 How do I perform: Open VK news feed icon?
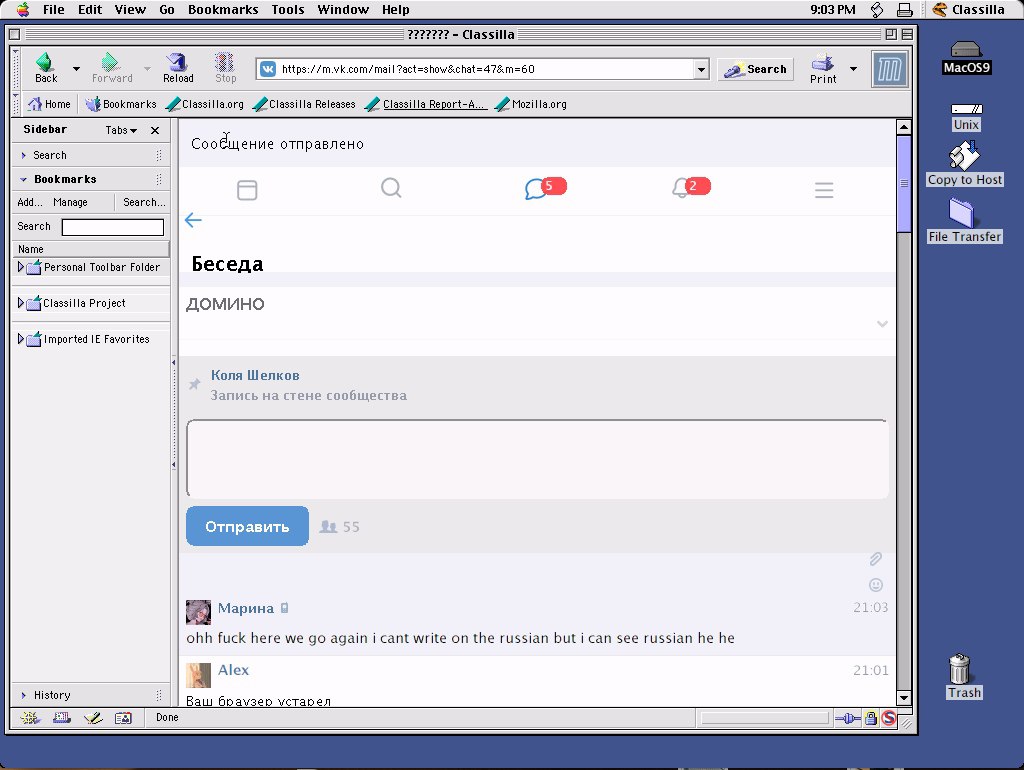[x=247, y=190]
